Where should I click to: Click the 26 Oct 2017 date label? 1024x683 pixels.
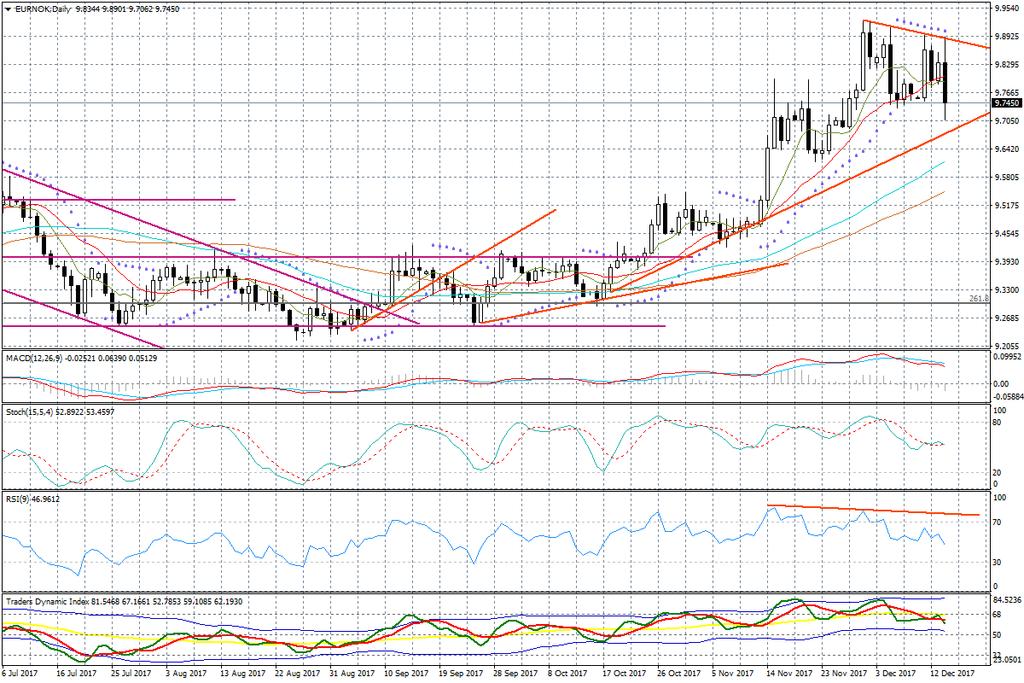(679, 673)
